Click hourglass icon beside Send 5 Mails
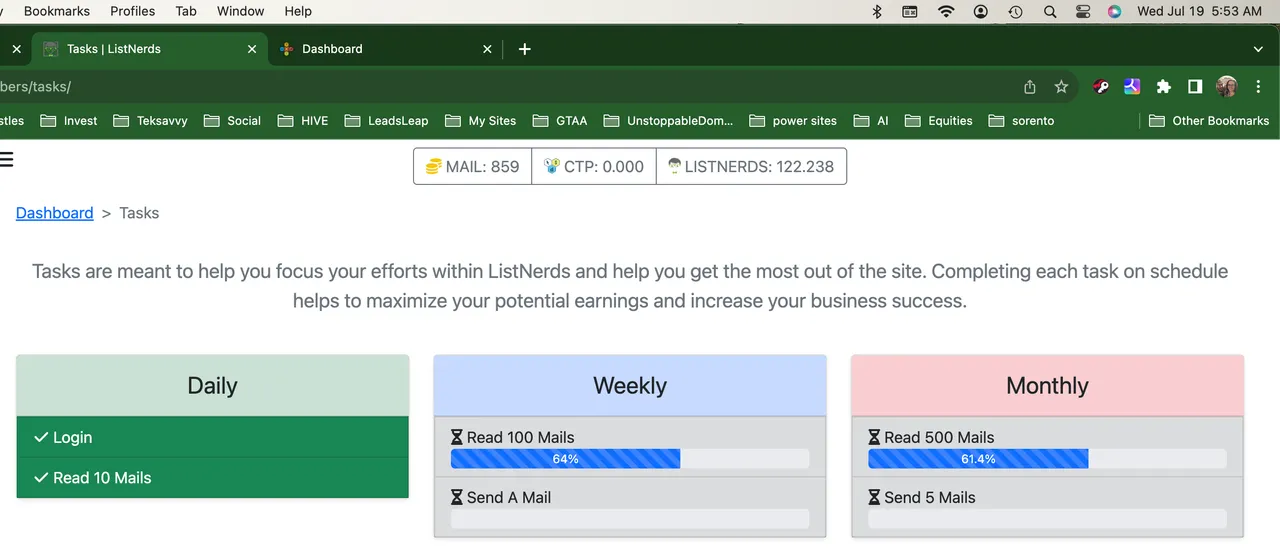This screenshot has height=552, width=1280. pyautogui.click(x=874, y=497)
